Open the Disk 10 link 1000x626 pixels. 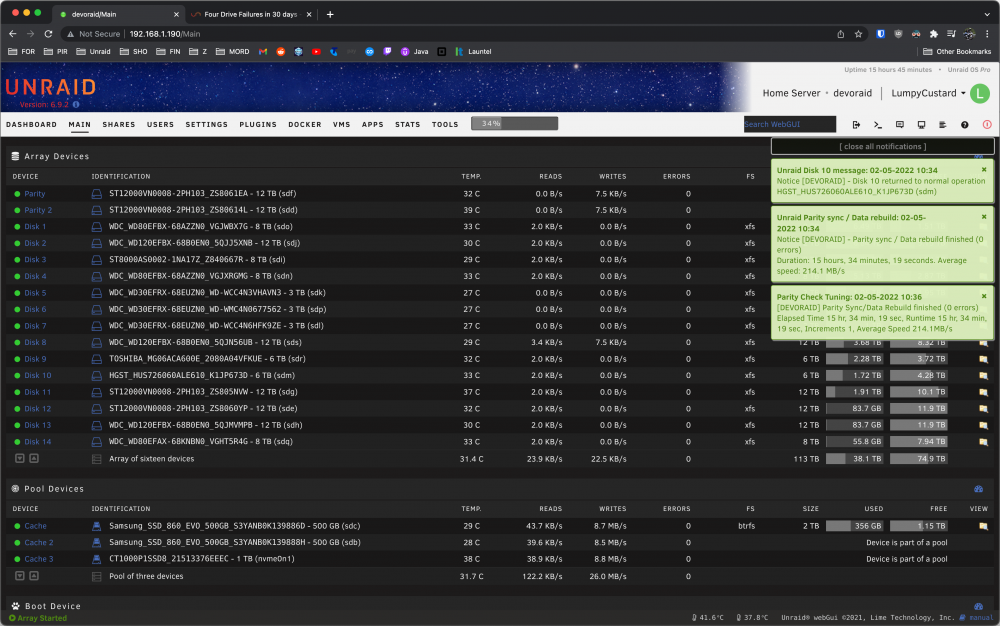(x=38, y=375)
